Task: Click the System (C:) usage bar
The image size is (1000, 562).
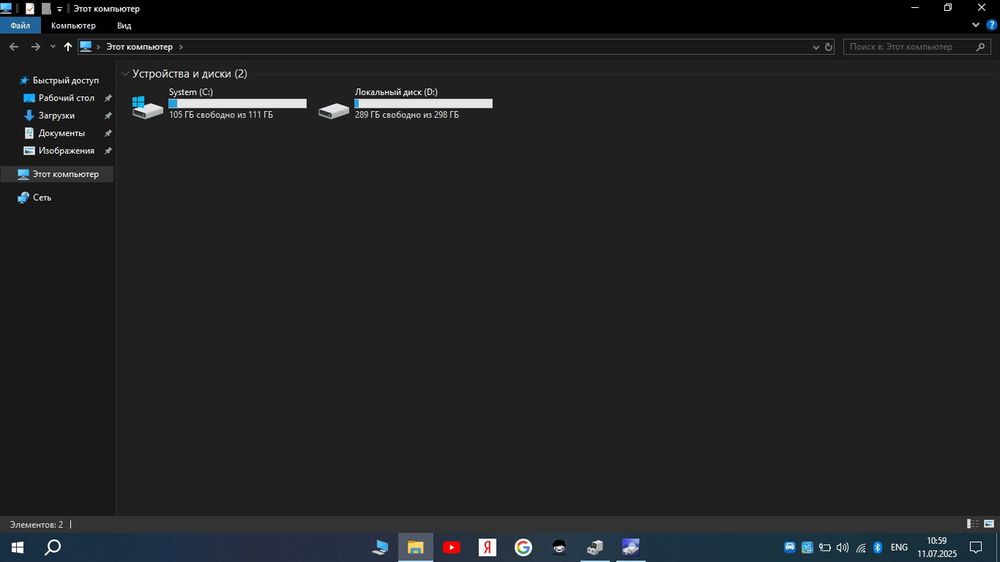Action: (237, 103)
